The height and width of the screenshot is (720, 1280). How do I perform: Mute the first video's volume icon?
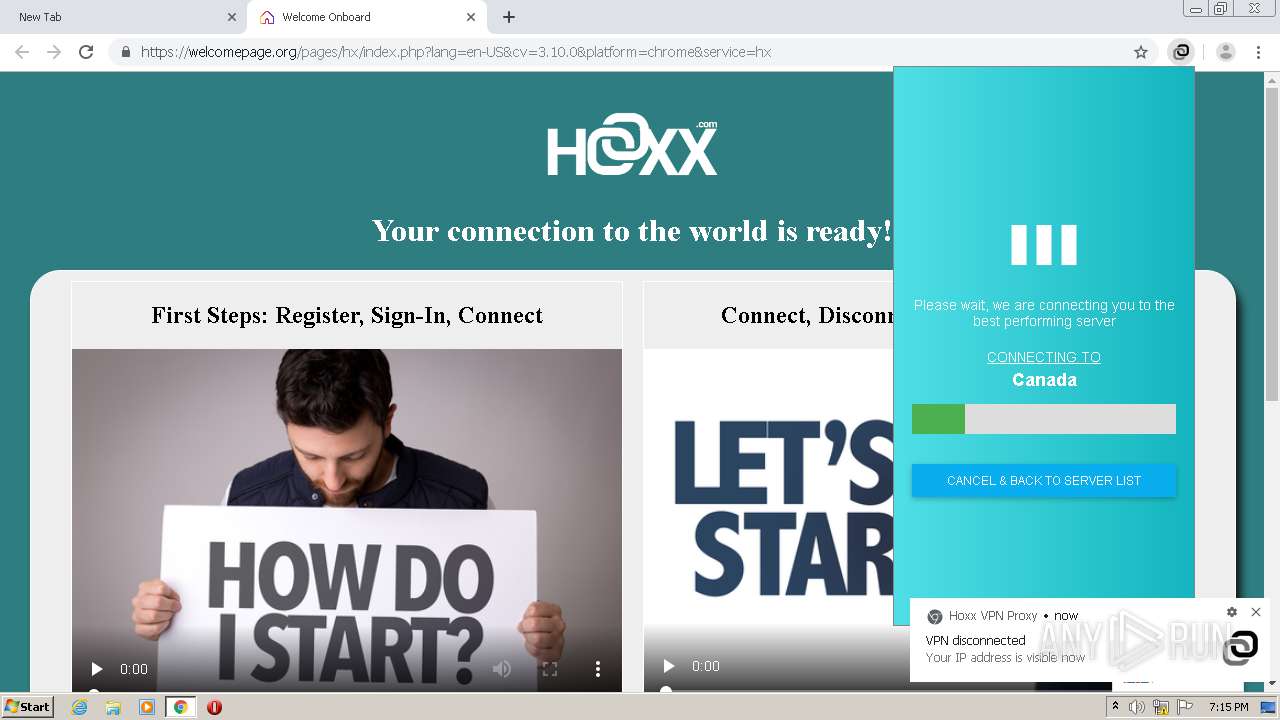(502, 669)
